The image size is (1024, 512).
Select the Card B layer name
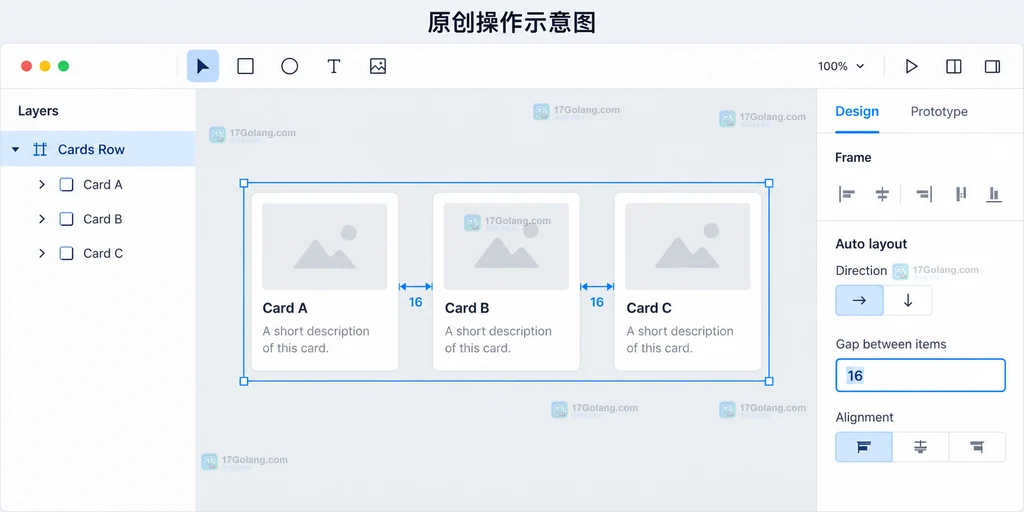coord(103,219)
